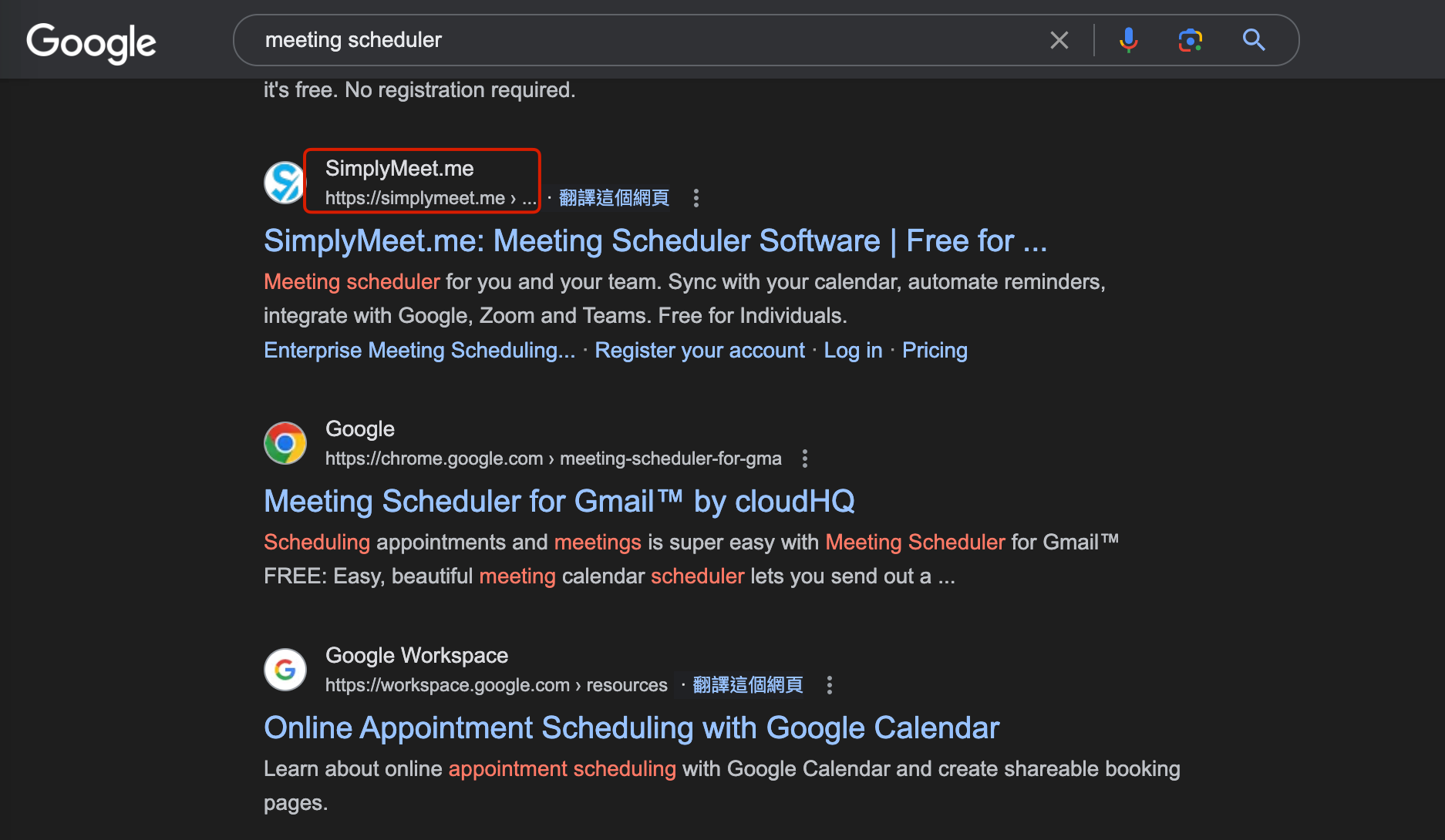The width and height of the screenshot is (1445, 840).
Task: Go to Enterprise Meeting Scheduling sitelink
Action: (419, 351)
